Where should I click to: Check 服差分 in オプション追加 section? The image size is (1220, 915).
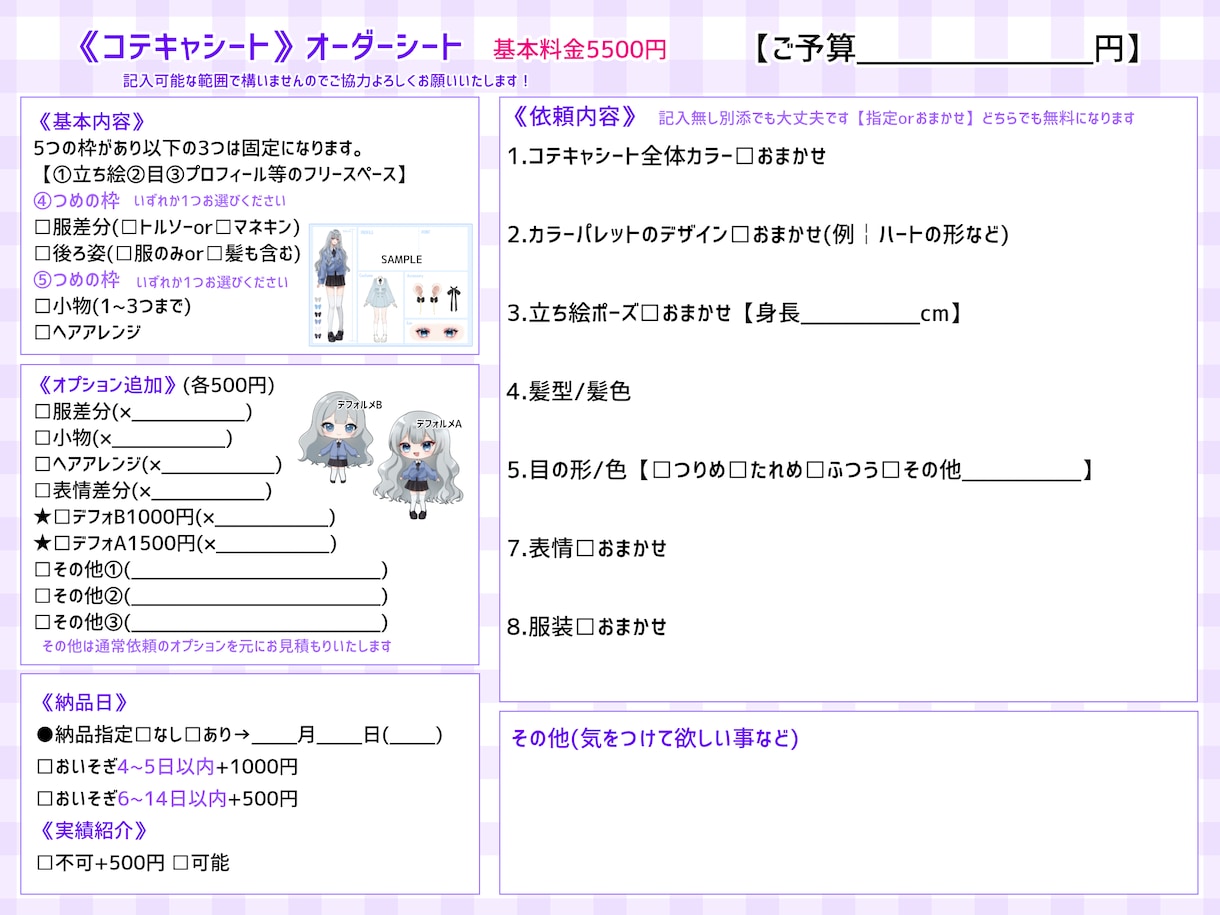click(43, 411)
